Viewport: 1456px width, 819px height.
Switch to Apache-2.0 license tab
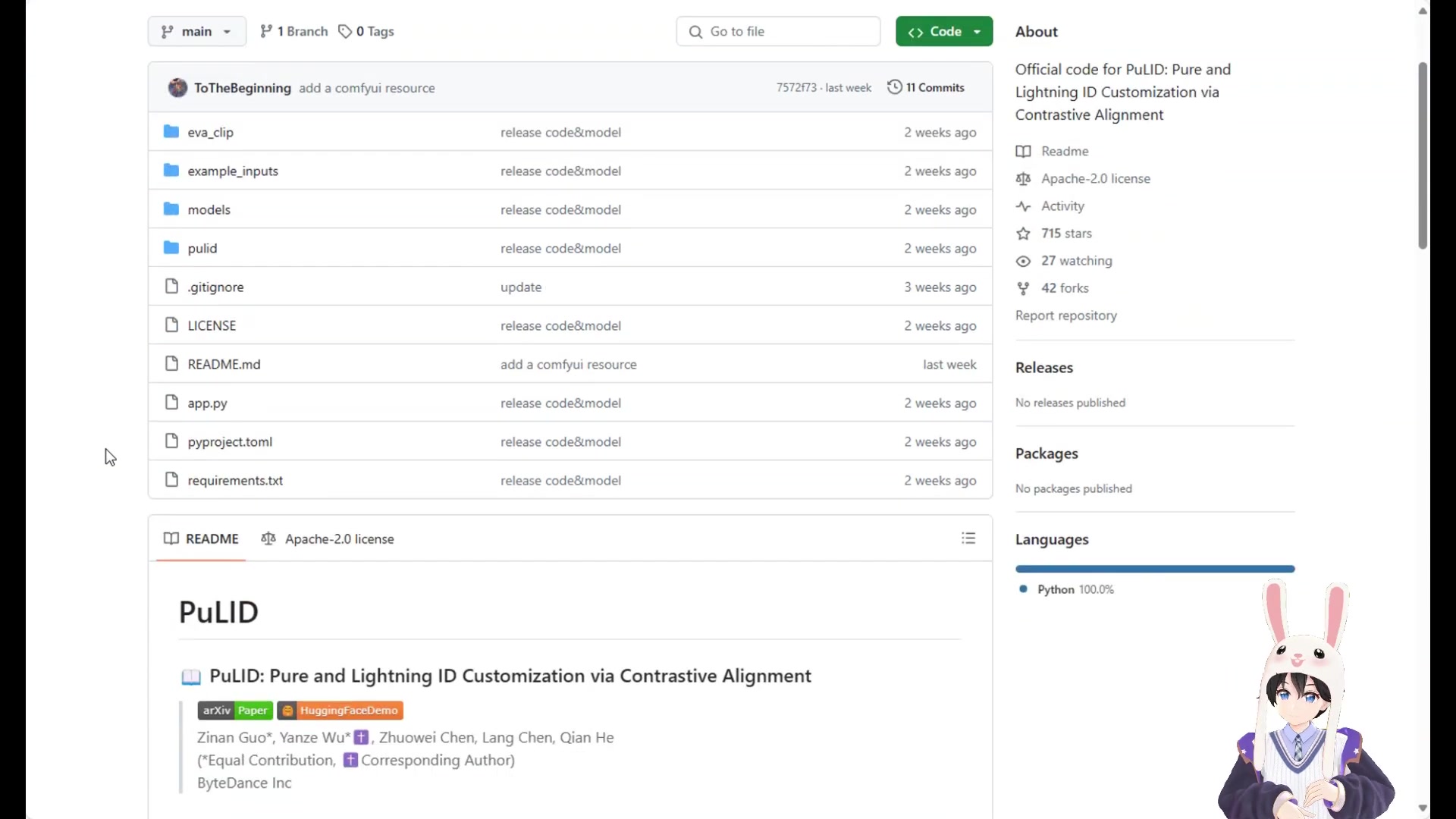click(x=328, y=538)
